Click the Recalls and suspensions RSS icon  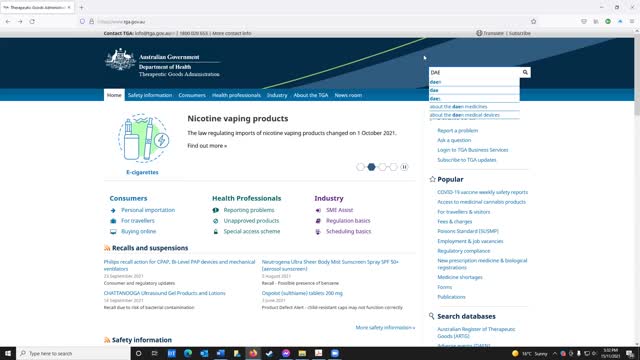tap(107, 248)
